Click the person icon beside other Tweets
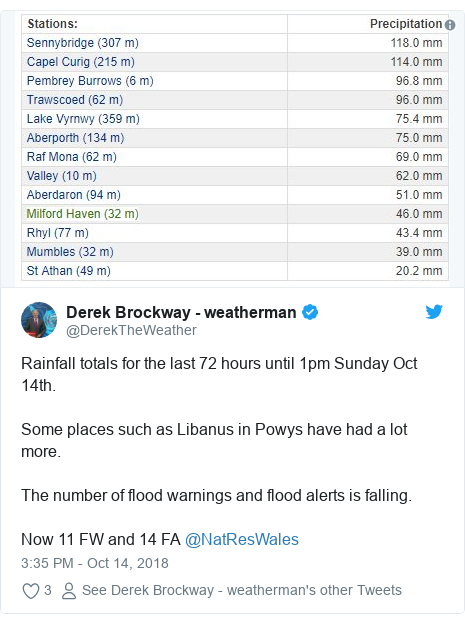The width and height of the screenshot is (465, 623). (69, 591)
